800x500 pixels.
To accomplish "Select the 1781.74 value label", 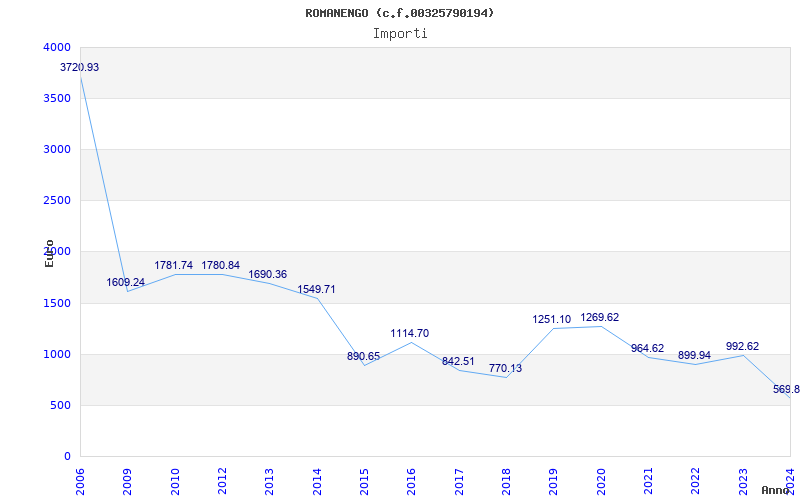I will pyautogui.click(x=174, y=265).
